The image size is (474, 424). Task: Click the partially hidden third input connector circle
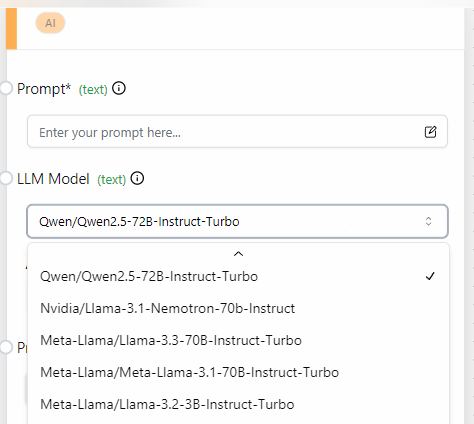(x=6, y=347)
